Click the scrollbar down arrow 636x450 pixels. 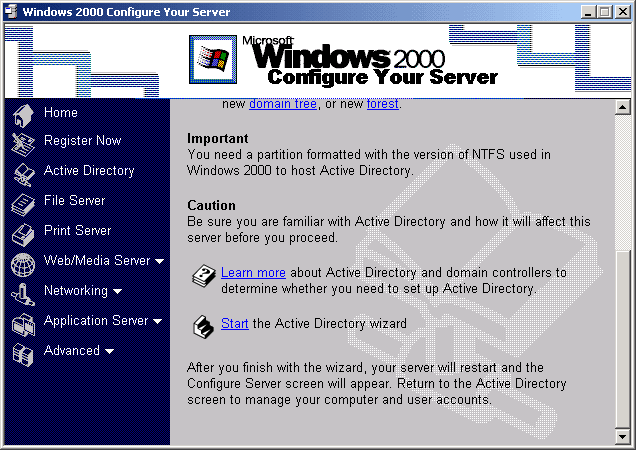click(622, 437)
